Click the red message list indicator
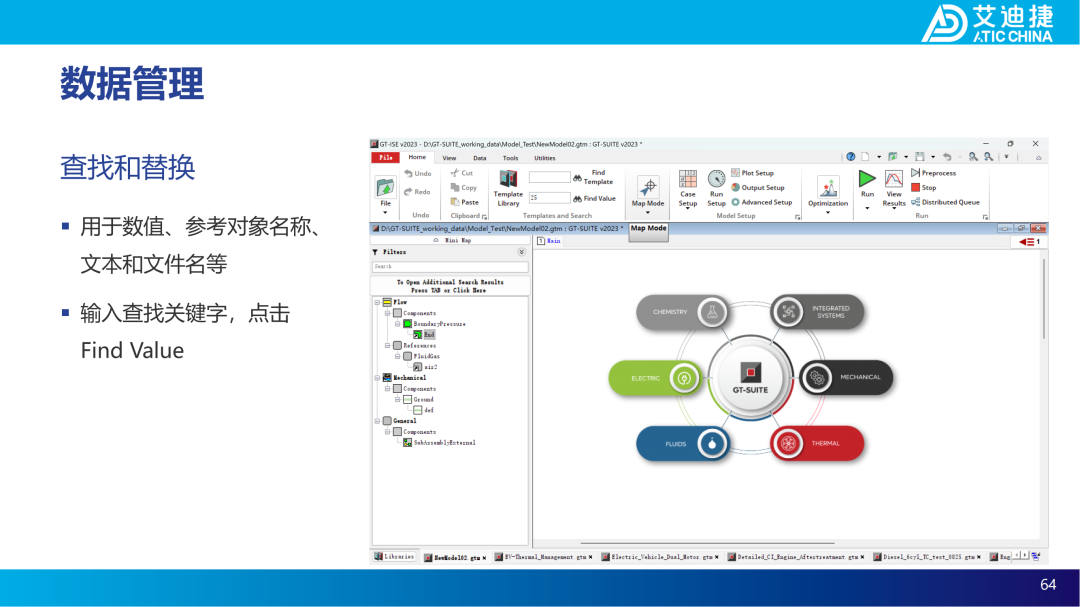The height and width of the screenshot is (607, 1080). pyautogui.click(x=1029, y=242)
